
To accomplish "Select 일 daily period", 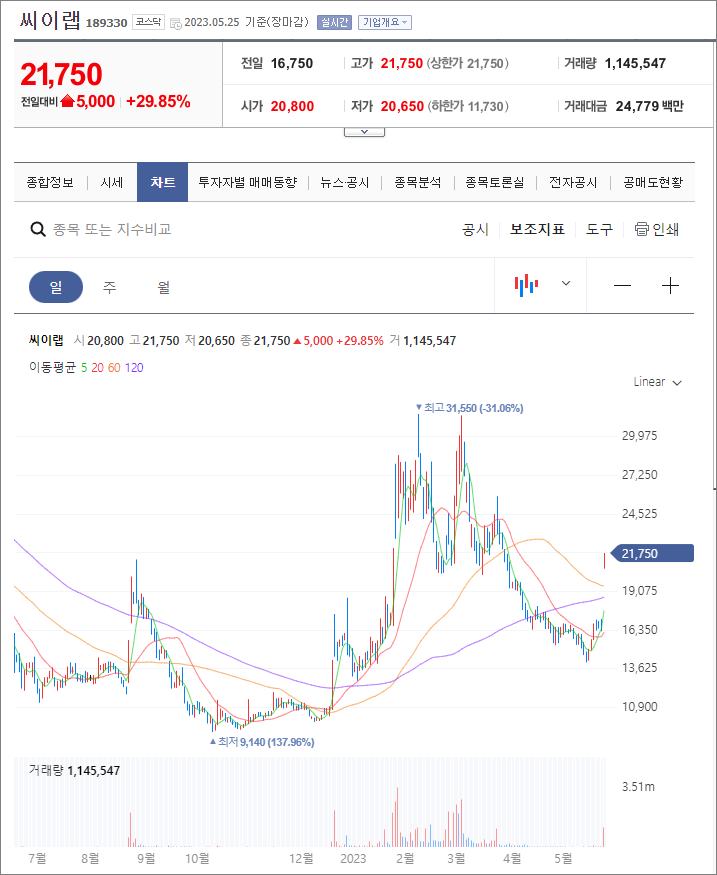I will (56, 287).
